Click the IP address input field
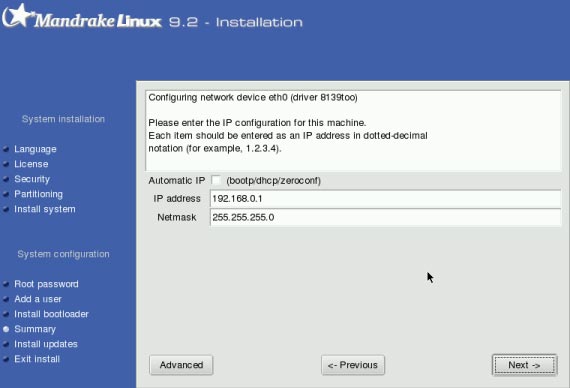This screenshot has width=570, height=388. coord(385,199)
